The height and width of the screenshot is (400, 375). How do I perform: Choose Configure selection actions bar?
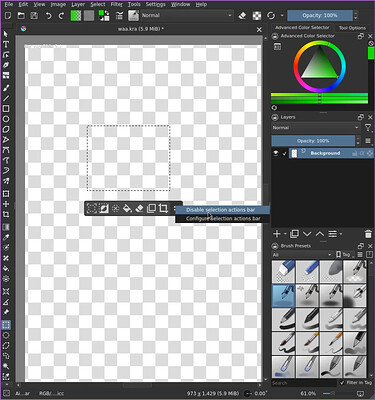(x=222, y=219)
